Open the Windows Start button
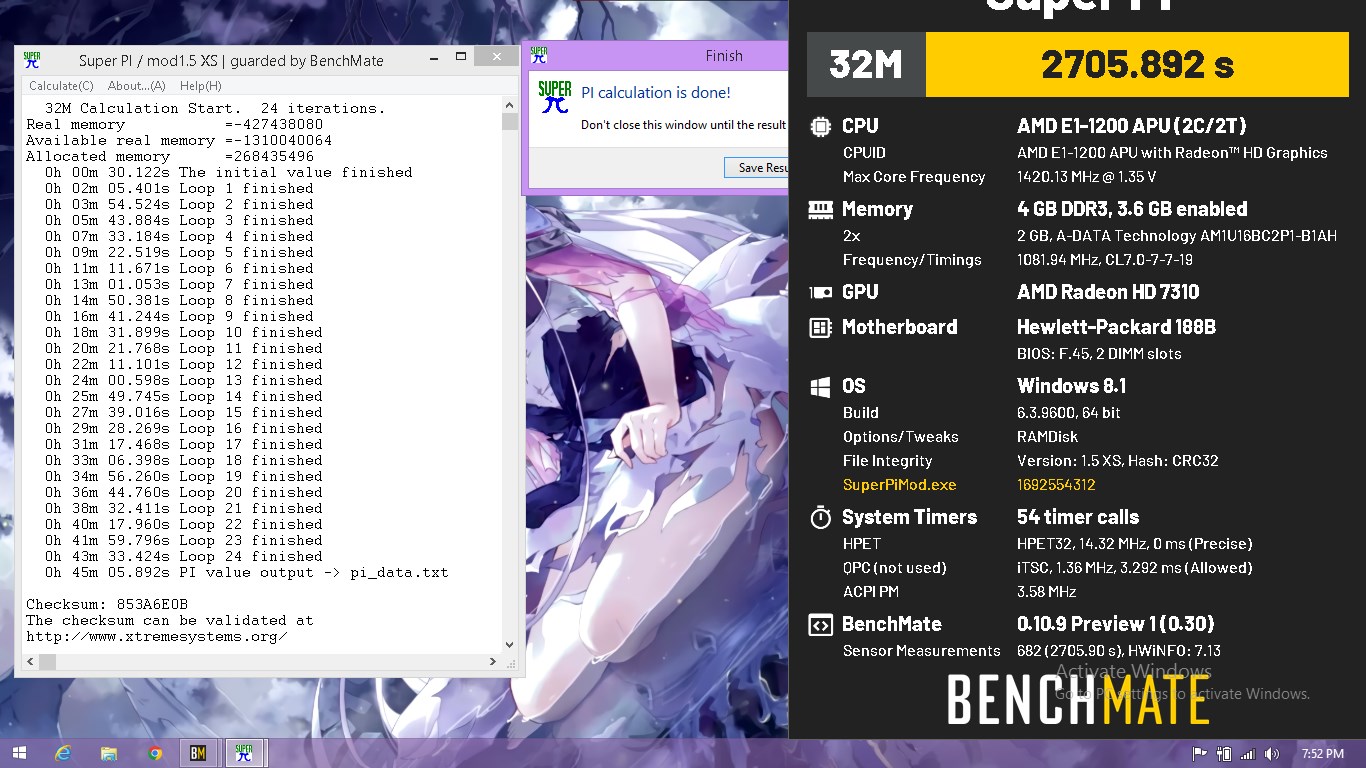The image size is (1366, 768). [x=19, y=753]
